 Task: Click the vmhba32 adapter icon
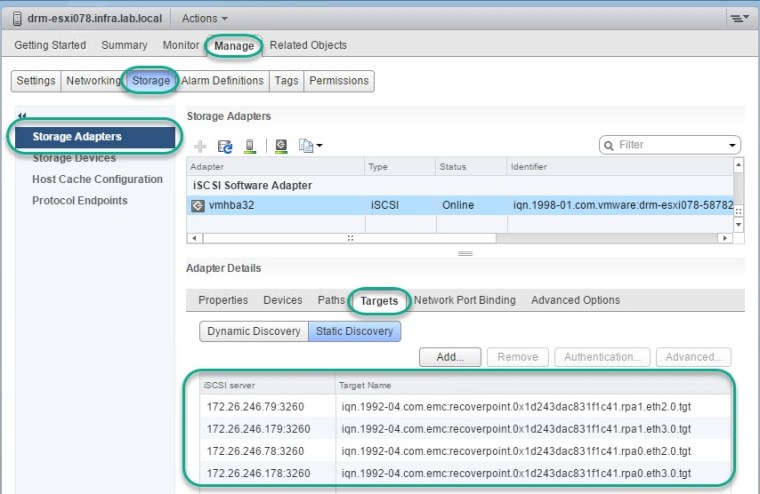pos(198,205)
